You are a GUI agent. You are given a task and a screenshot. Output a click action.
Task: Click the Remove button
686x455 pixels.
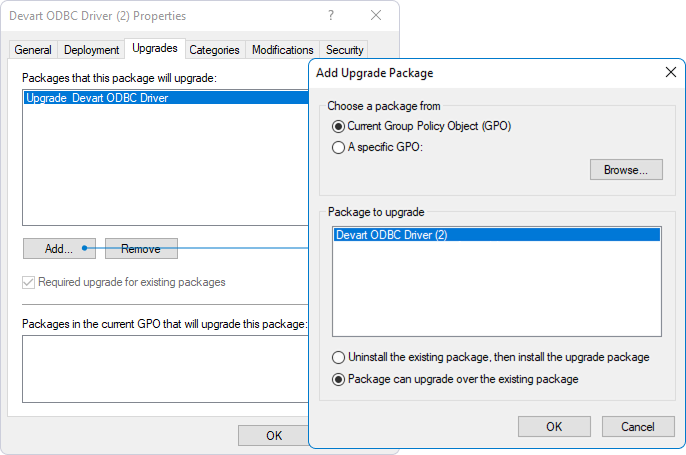coord(141,248)
